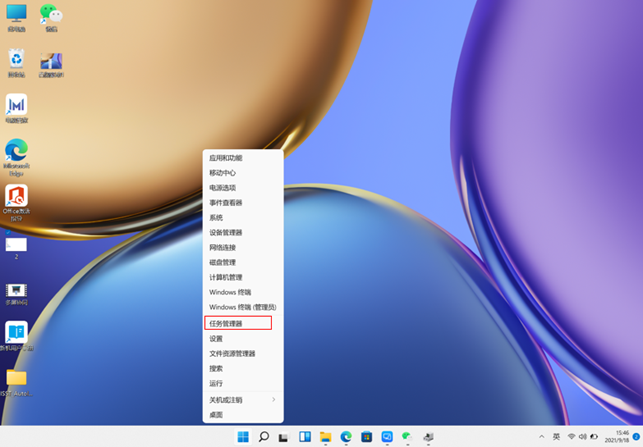Expand 关机或注销 submenu arrow
Screen dimensions: 643x447
[x=274, y=399]
